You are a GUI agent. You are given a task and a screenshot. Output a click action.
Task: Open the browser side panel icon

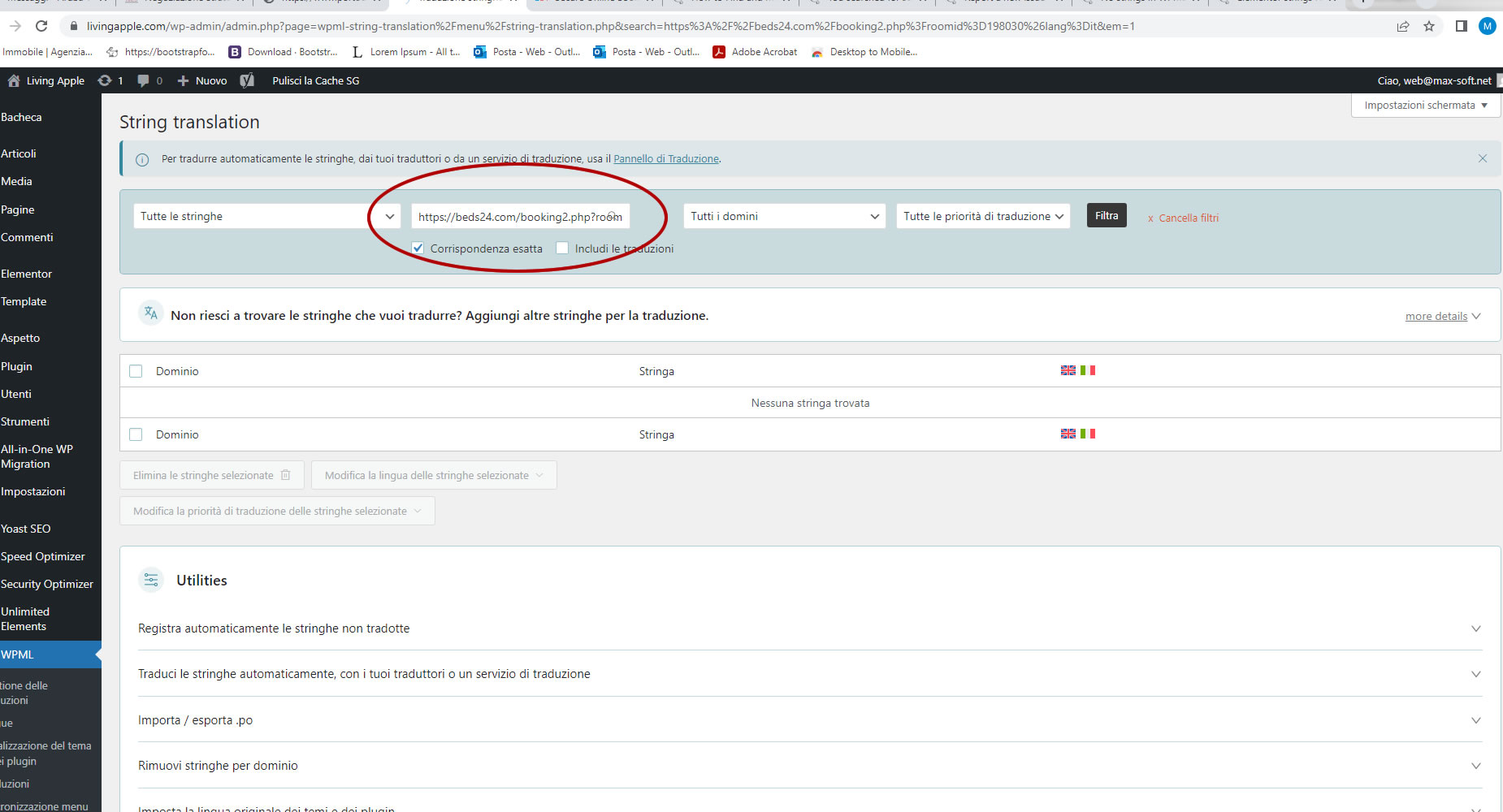pos(1461,26)
